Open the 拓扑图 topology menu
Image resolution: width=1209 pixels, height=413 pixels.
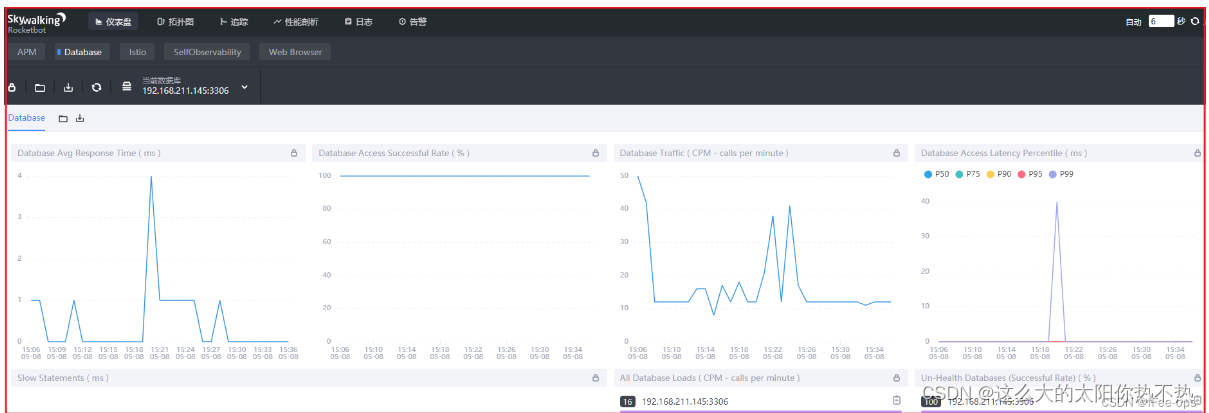(x=175, y=21)
